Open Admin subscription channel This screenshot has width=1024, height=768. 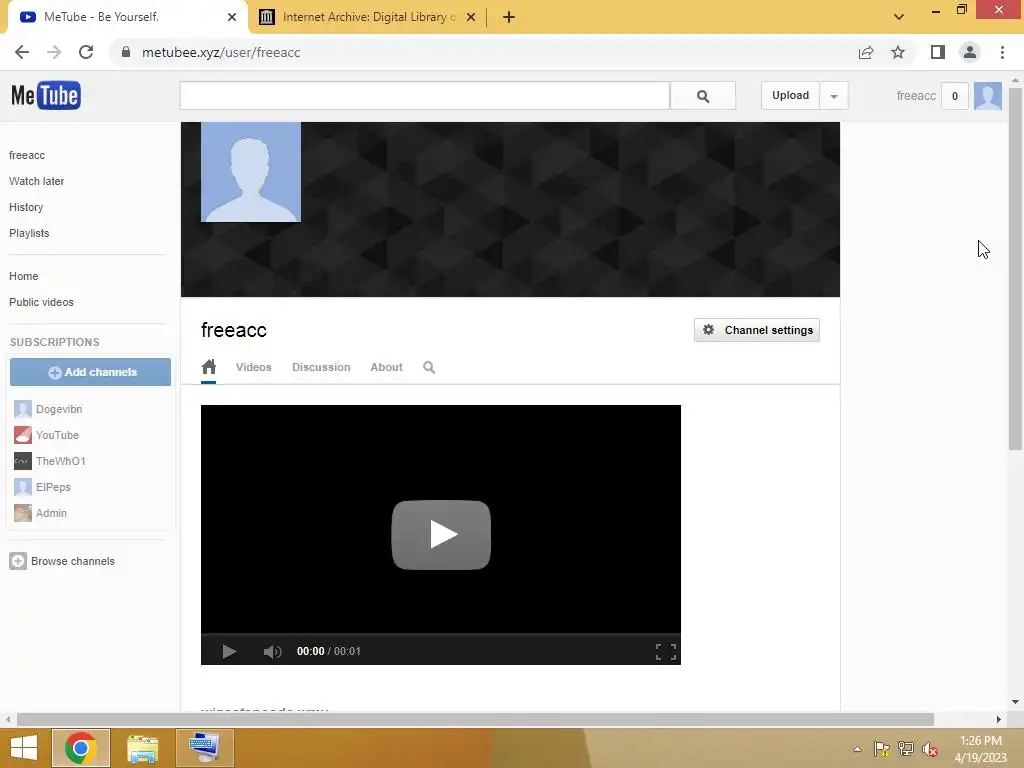(x=51, y=513)
